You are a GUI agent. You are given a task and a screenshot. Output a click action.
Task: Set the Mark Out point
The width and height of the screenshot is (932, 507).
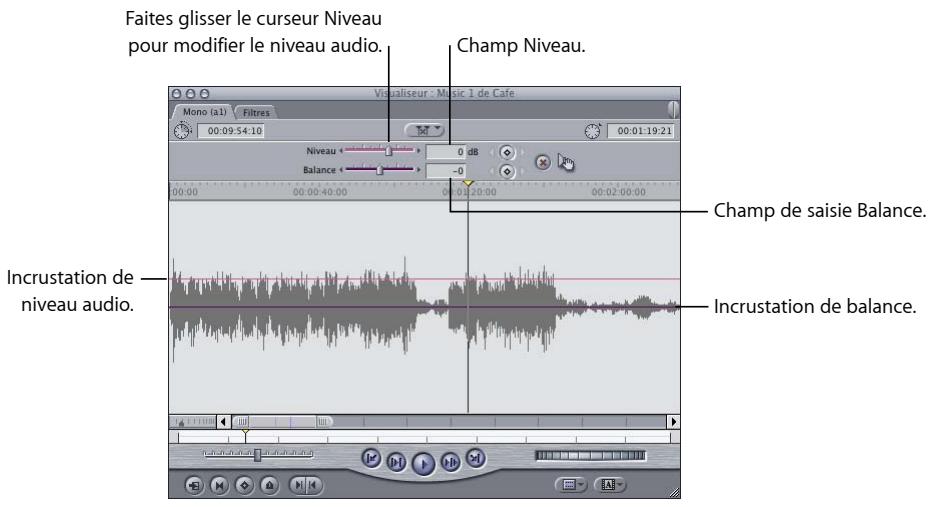[314, 486]
